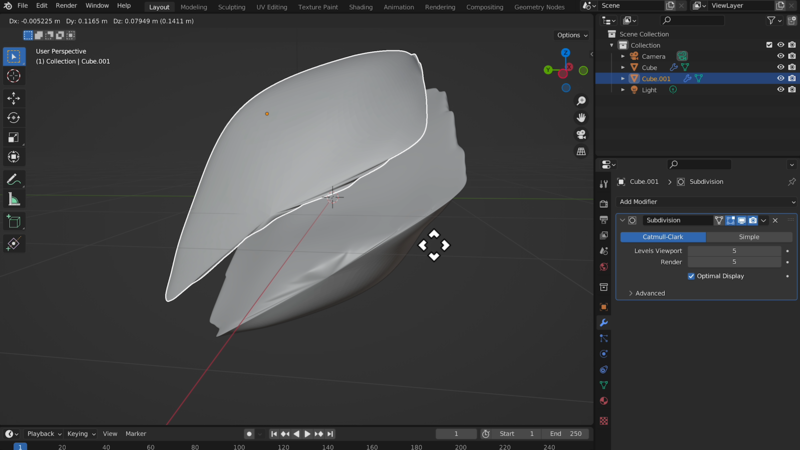Toggle Collection exclude checkbox in outliner
Image resolution: width=800 pixels, height=450 pixels.
coord(769,45)
